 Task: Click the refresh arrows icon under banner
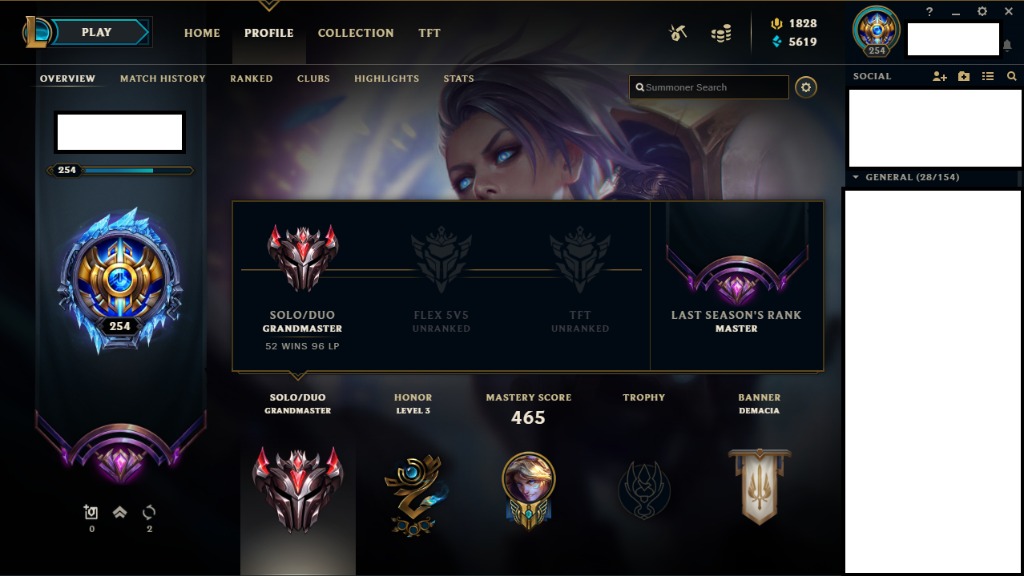pyautogui.click(x=149, y=513)
